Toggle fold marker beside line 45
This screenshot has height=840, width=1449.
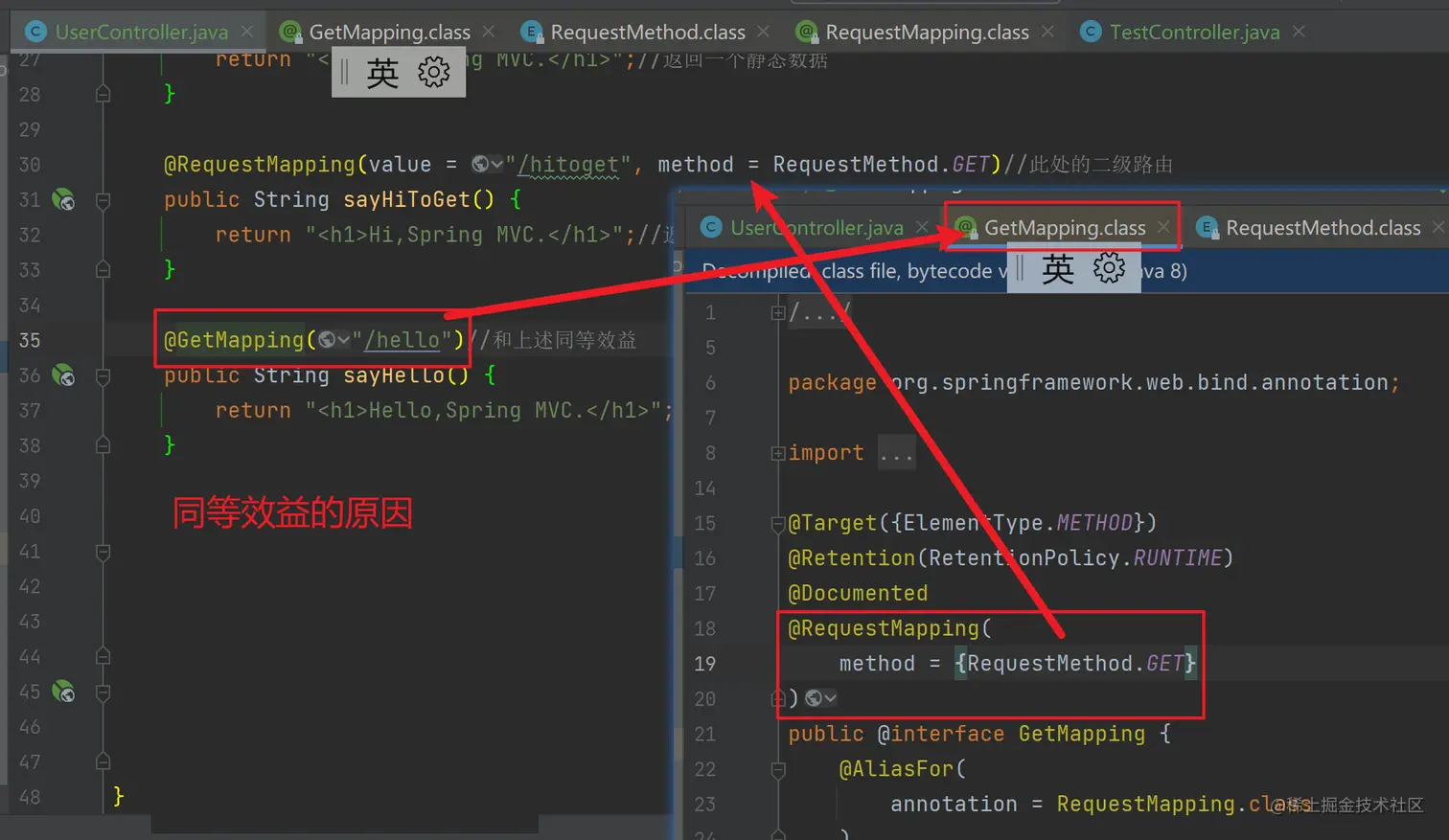point(103,692)
